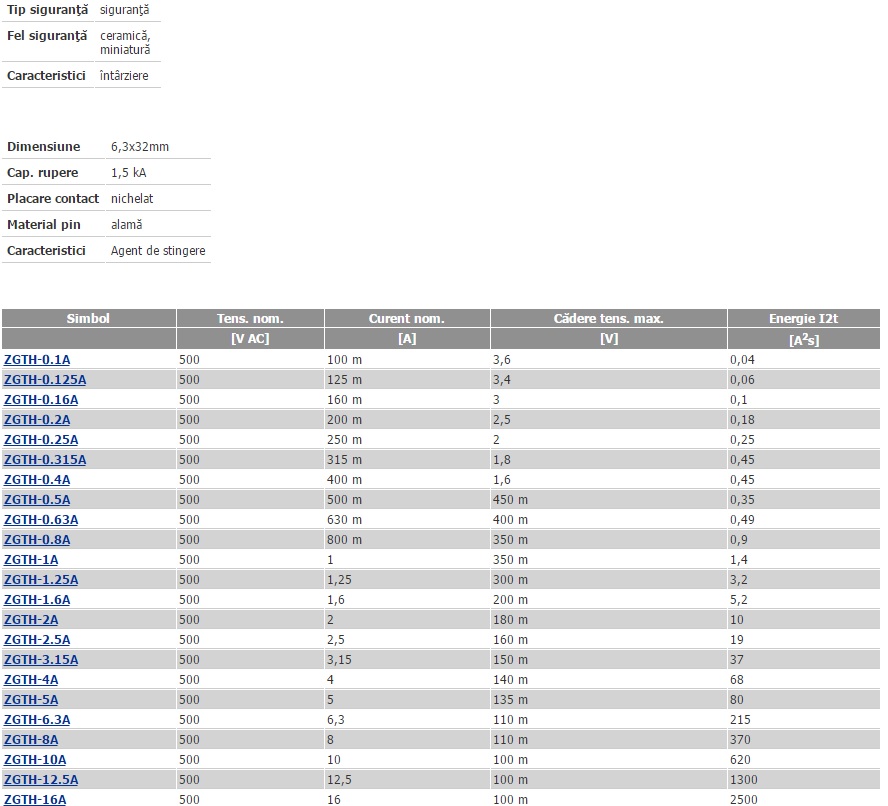Click the ZGTH-0.125A symbol link
Viewport: 888px width, 806px height.
coord(45,380)
